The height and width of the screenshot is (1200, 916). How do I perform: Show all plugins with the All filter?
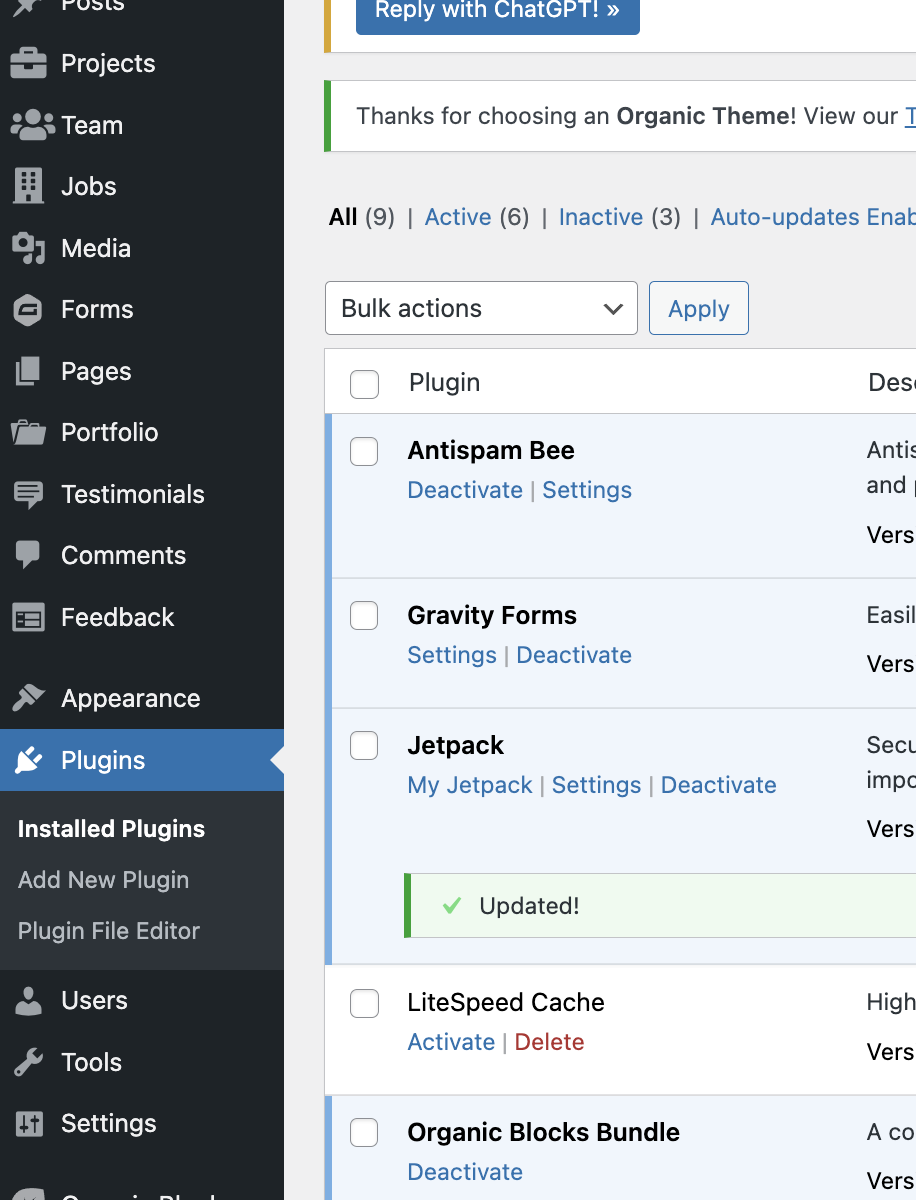coord(343,217)
